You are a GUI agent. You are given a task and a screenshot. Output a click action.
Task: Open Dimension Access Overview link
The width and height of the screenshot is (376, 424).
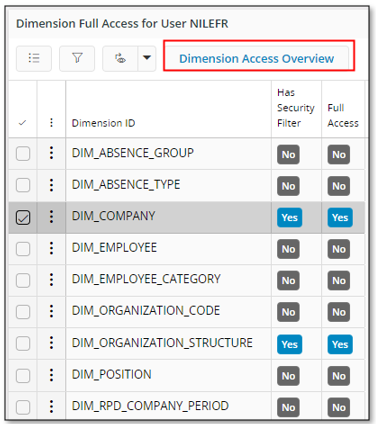(x=256, y=59)
